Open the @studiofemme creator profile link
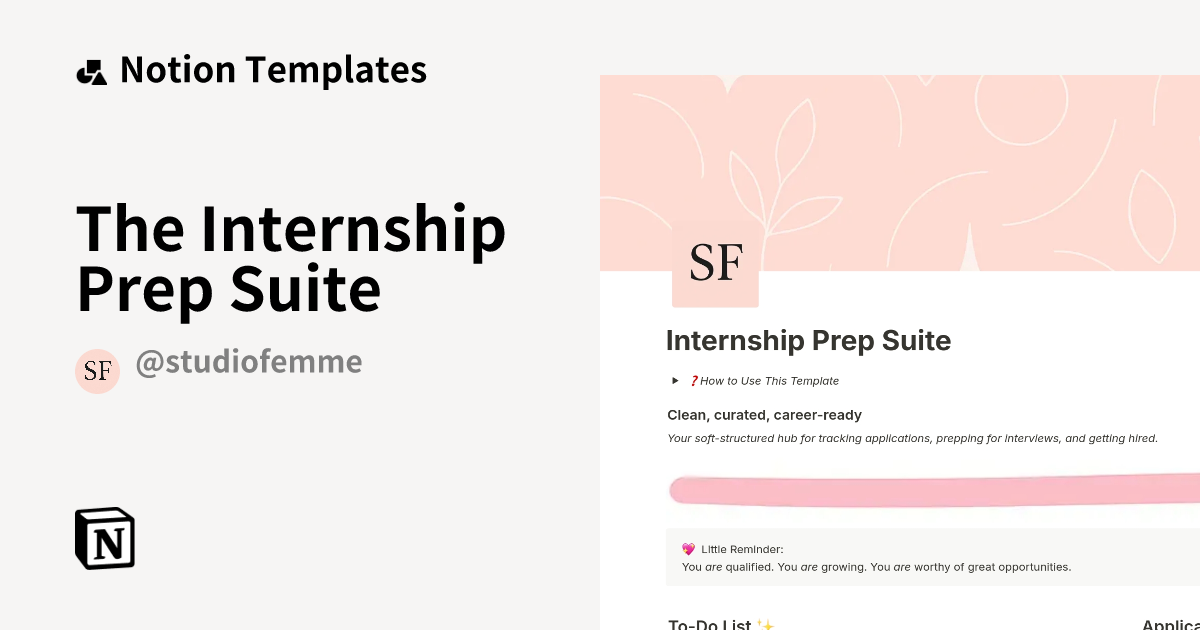 249,362
